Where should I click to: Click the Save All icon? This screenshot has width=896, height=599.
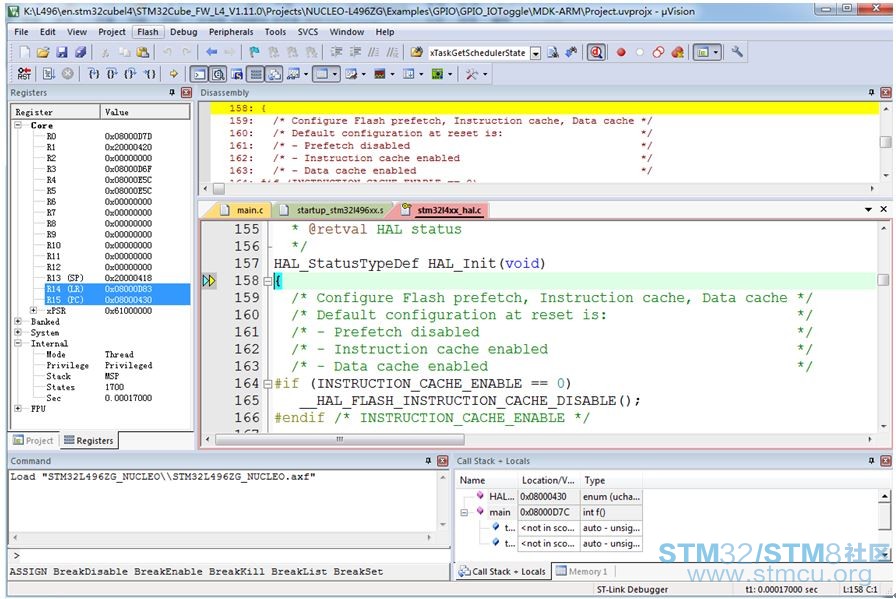pos(81,53)
